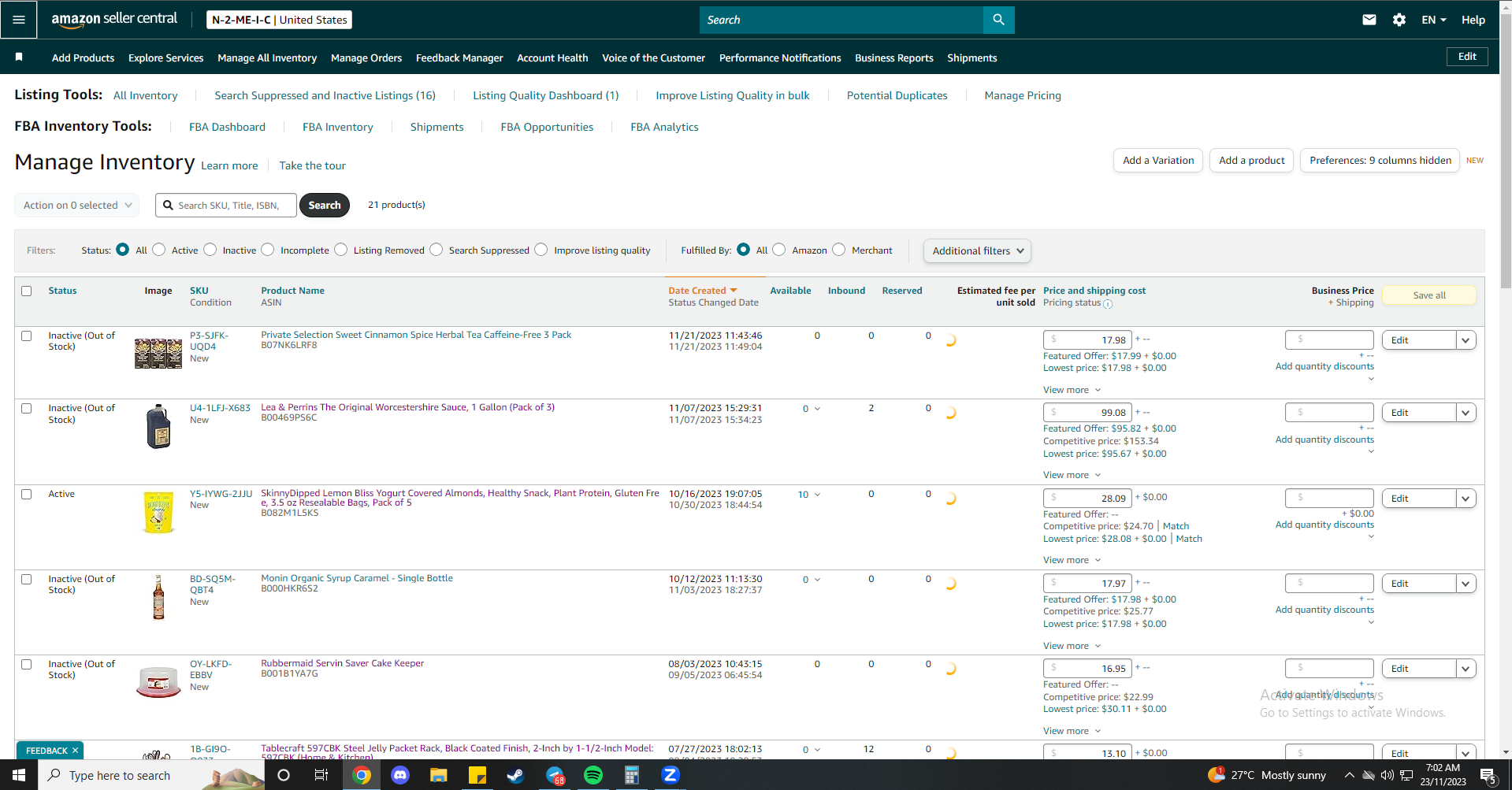Click the volume icon in system tray
This screenshot has width=1512, height=790.
1388,775
